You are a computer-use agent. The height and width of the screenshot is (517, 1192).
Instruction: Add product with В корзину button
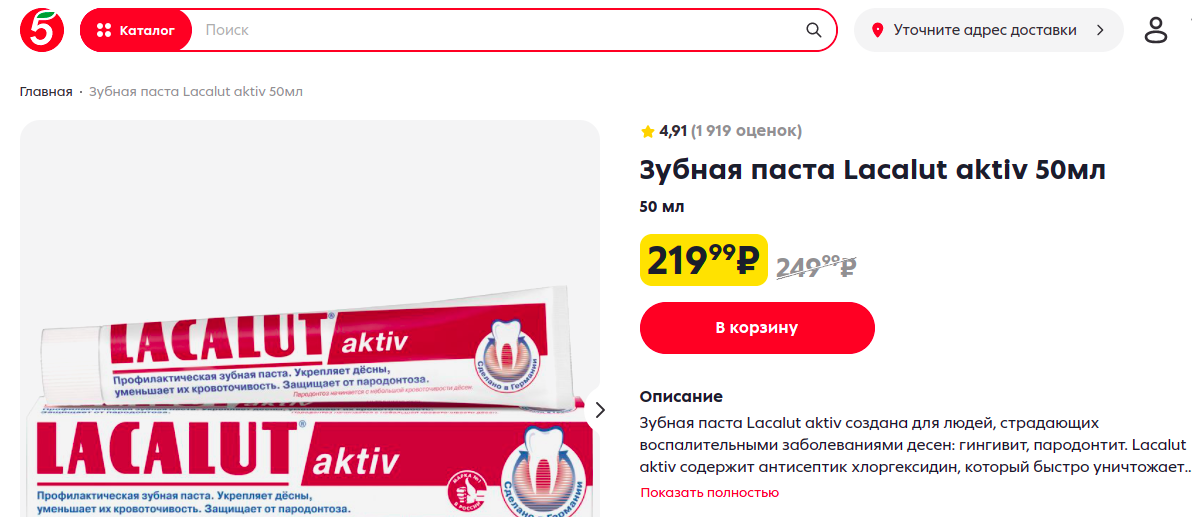click(757, 328)
